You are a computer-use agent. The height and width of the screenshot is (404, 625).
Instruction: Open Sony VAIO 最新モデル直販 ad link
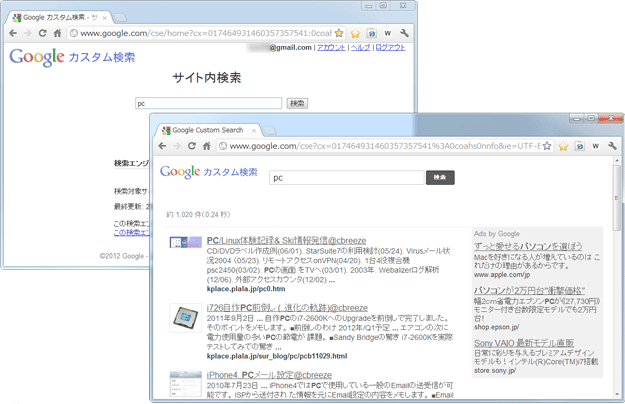tap(524, 343)
